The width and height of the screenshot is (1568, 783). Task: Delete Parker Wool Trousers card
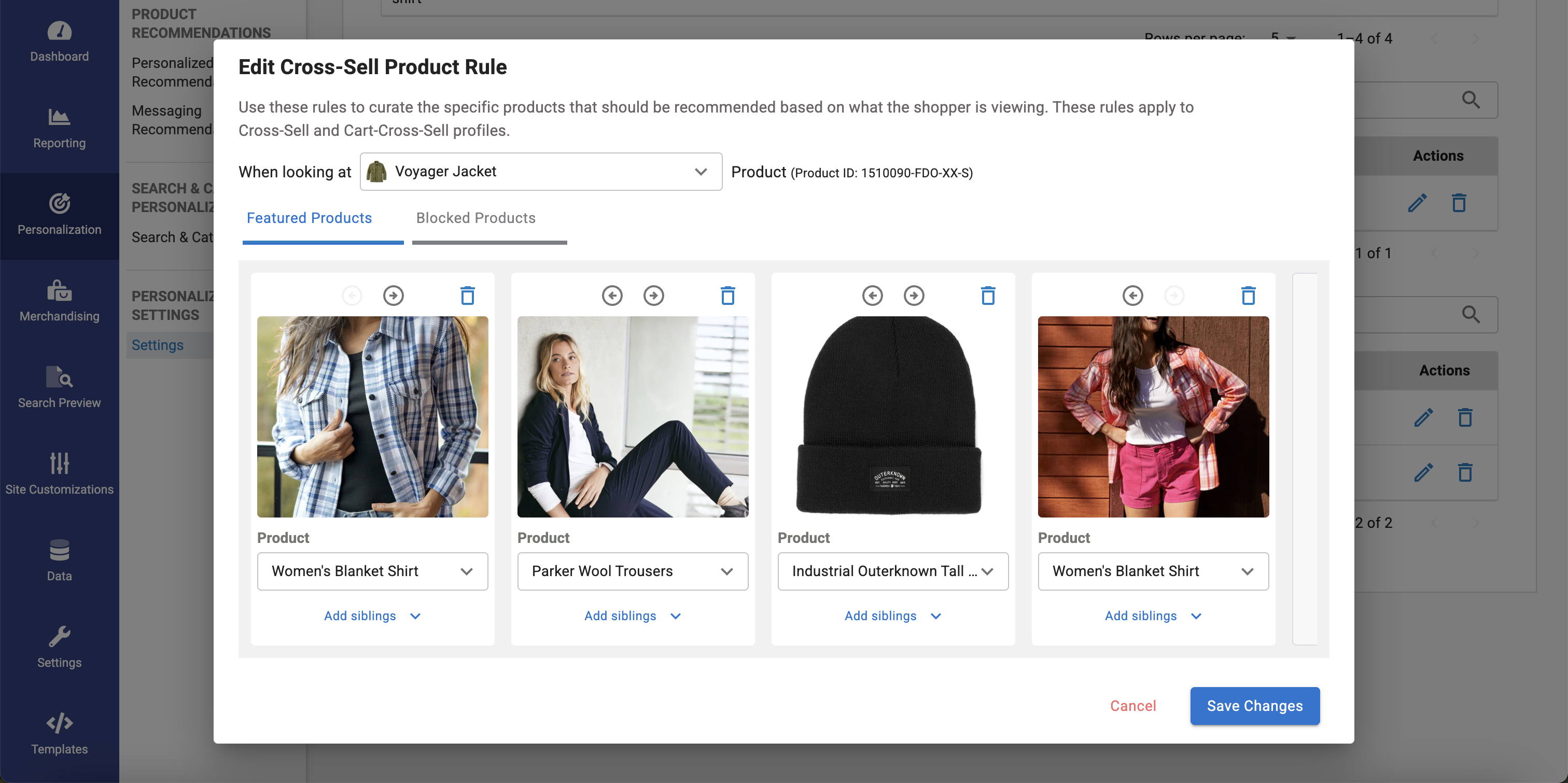pos(728,296)
